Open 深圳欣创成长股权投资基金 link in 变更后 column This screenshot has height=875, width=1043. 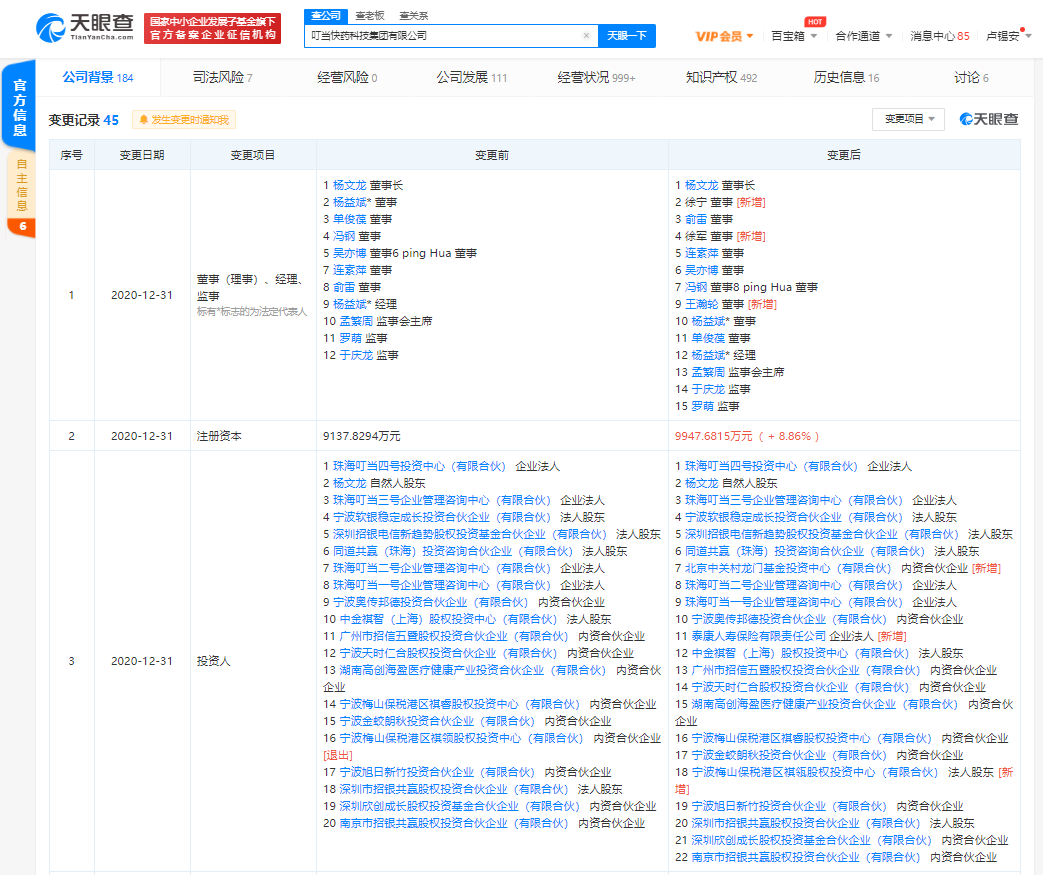pos(812,841)
